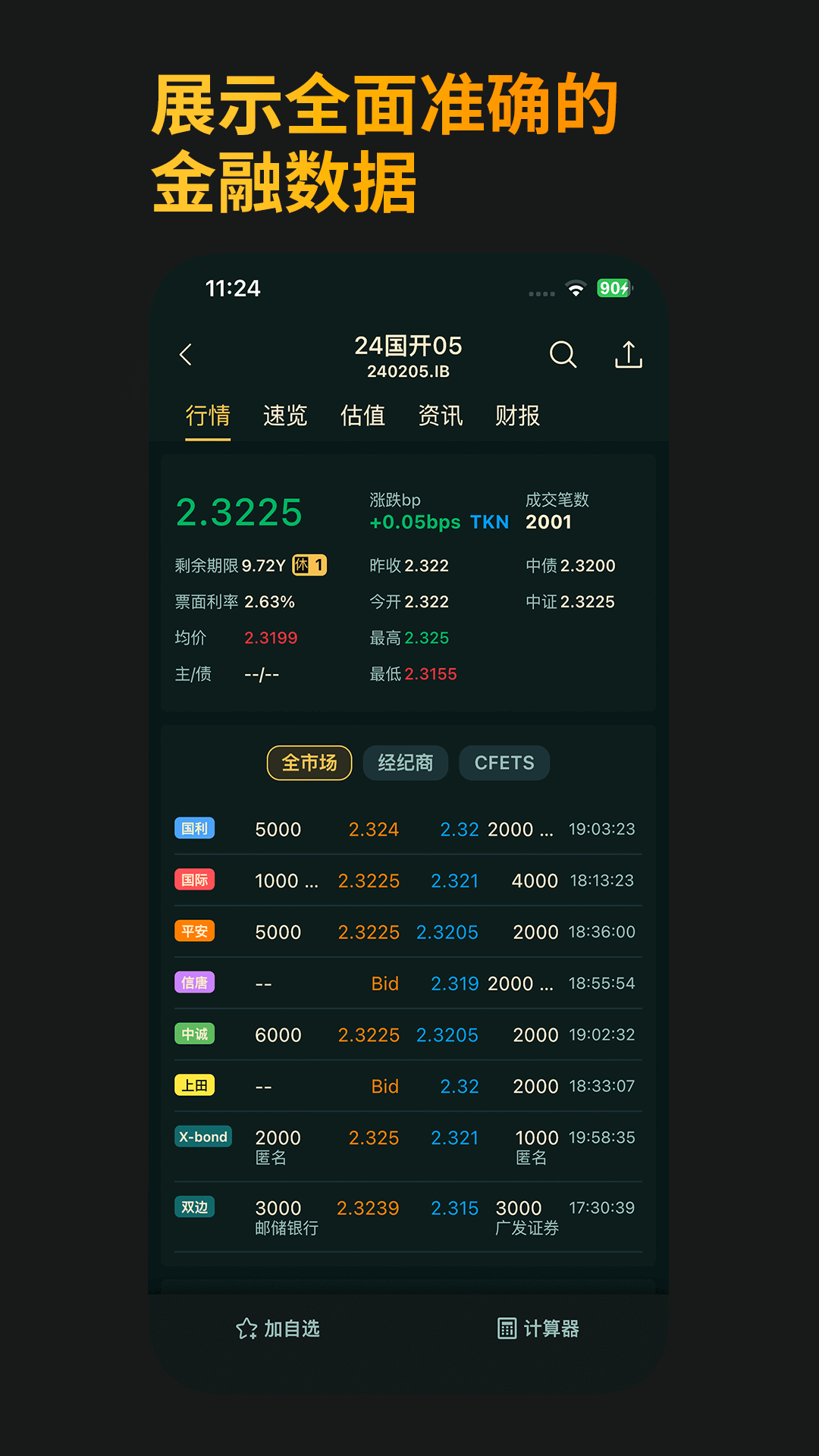Switch to the CFETS filter
Image resolution: width=819 pixels, height=1456 pixels.
[x=504, y=763]
